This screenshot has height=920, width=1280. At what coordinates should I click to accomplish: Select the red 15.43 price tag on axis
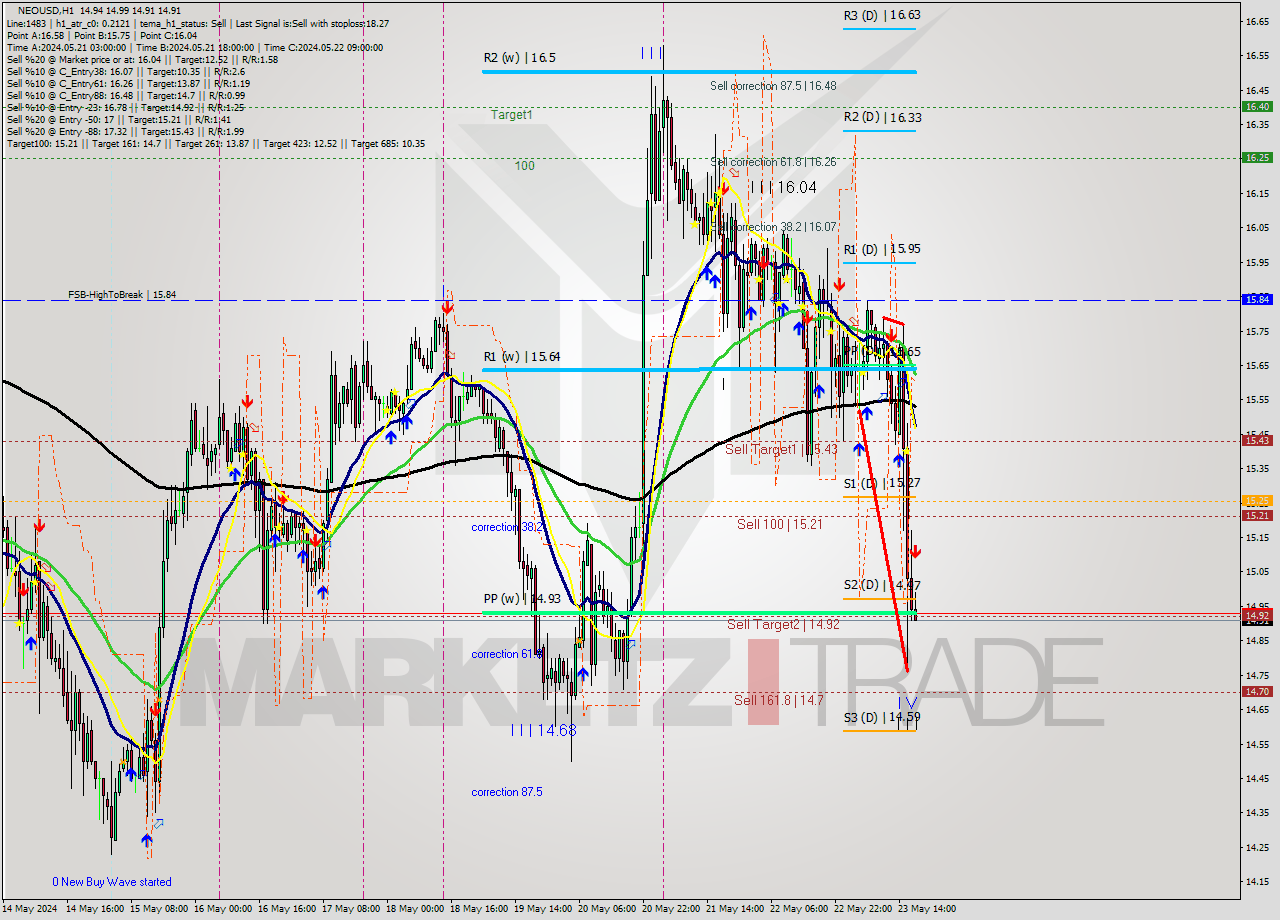pos(1257,440)
